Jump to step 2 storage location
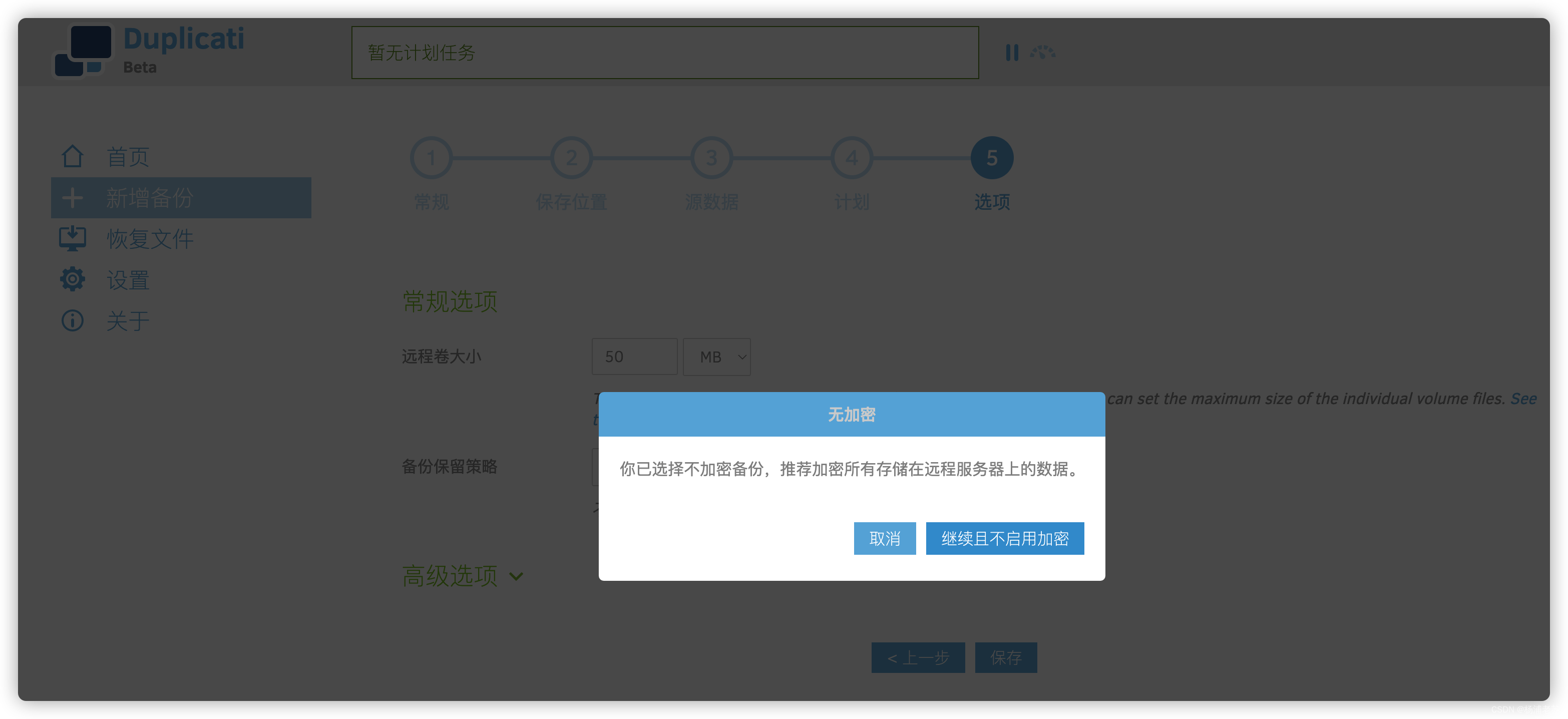 (571, 158)
